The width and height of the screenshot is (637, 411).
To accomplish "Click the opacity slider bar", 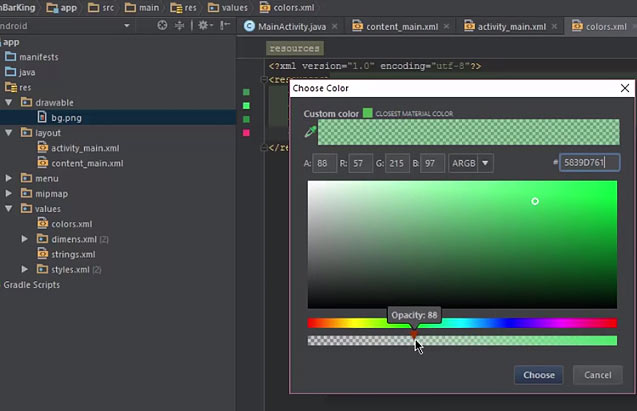I will tap(462, 340).
